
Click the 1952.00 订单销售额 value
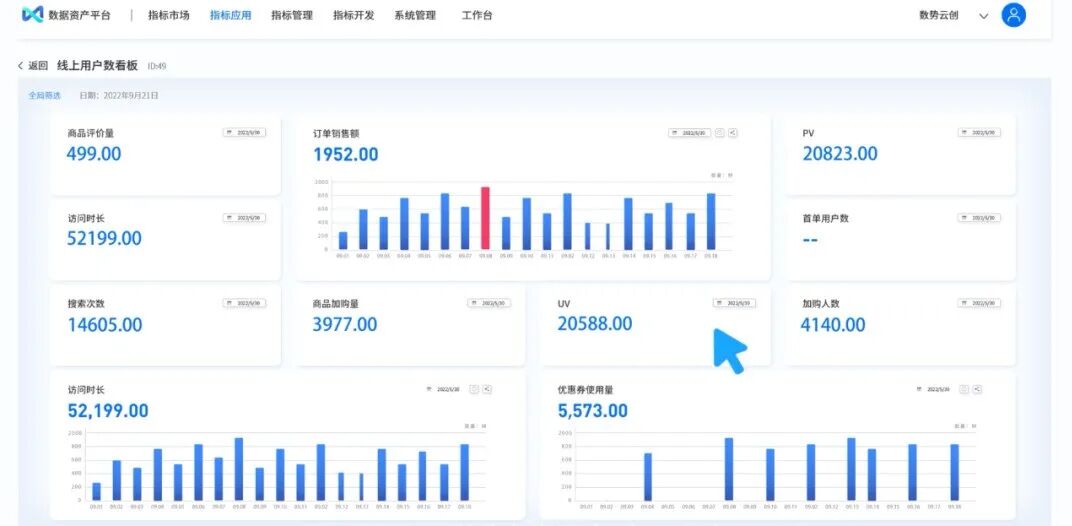point(346,155)
